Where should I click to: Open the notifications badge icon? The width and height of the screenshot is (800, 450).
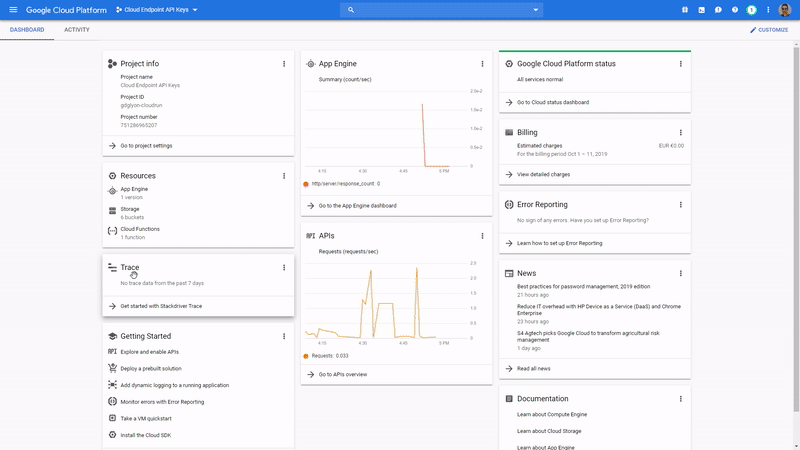752,10
